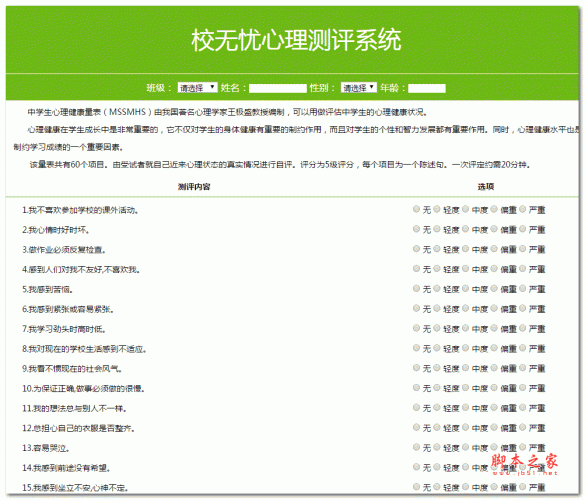Click the 年龄 input field
This screenshot has height=500, width=585.
pyautogui.click(x=427, y=88)
